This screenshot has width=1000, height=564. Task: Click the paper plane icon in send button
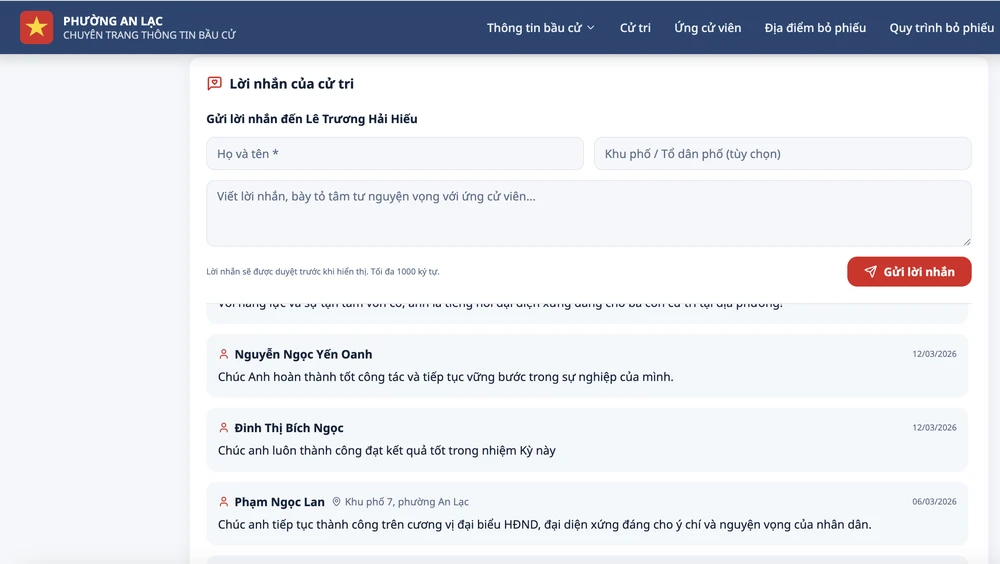pyautogui.click(x=870, y=272)
